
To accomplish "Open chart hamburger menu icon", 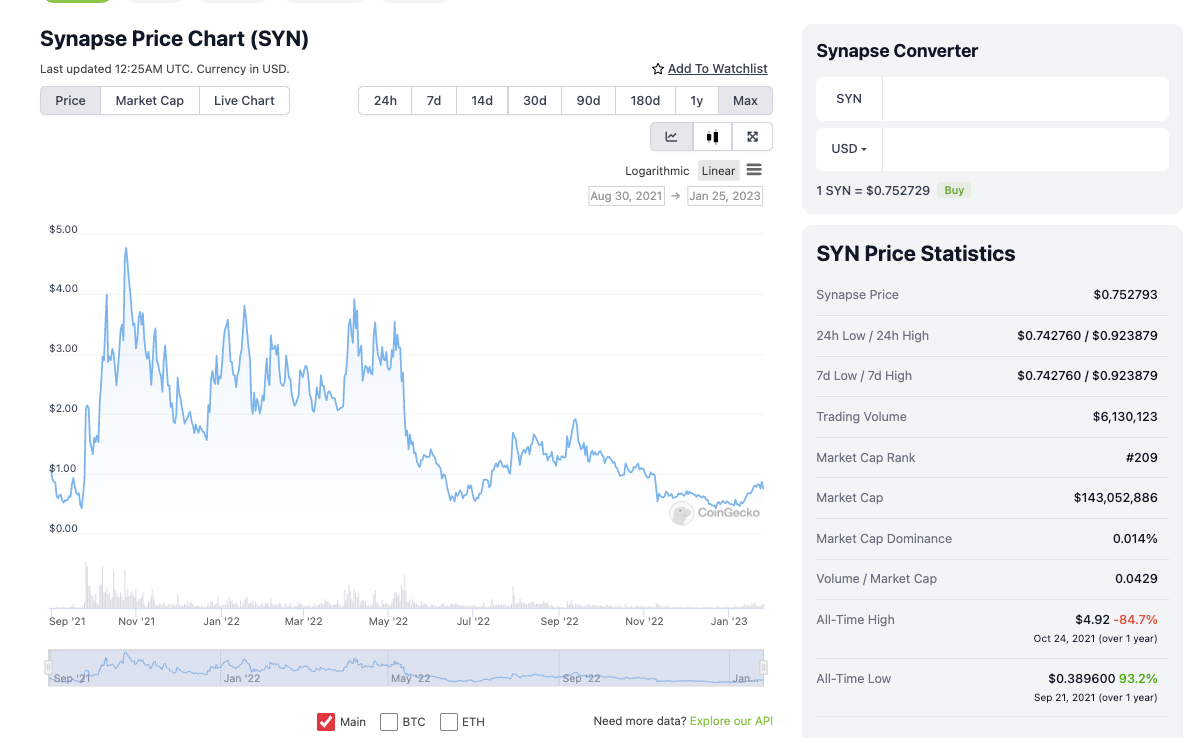I will click(754, 170).
